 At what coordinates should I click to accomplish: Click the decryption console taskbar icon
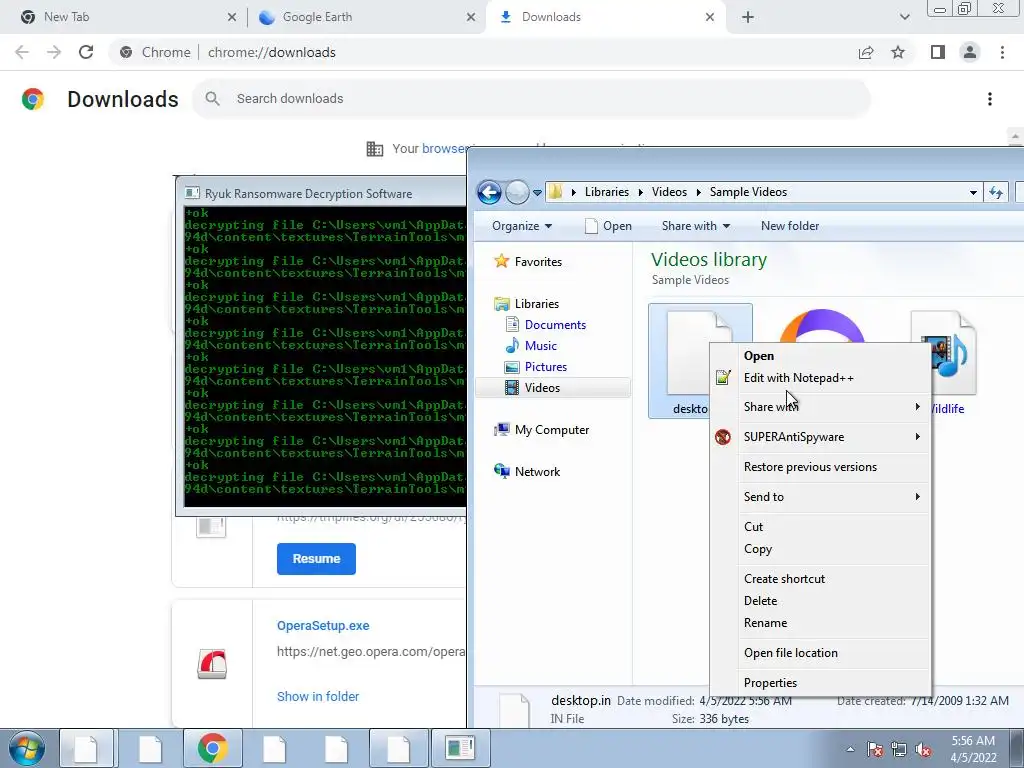[x=460, y=748]
